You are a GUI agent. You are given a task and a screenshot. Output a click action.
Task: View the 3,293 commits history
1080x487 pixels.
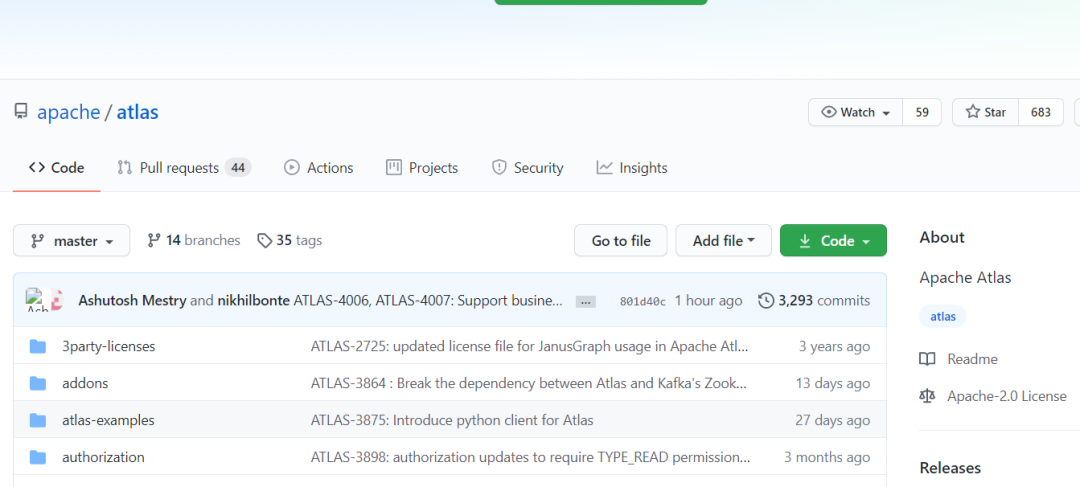814,300
